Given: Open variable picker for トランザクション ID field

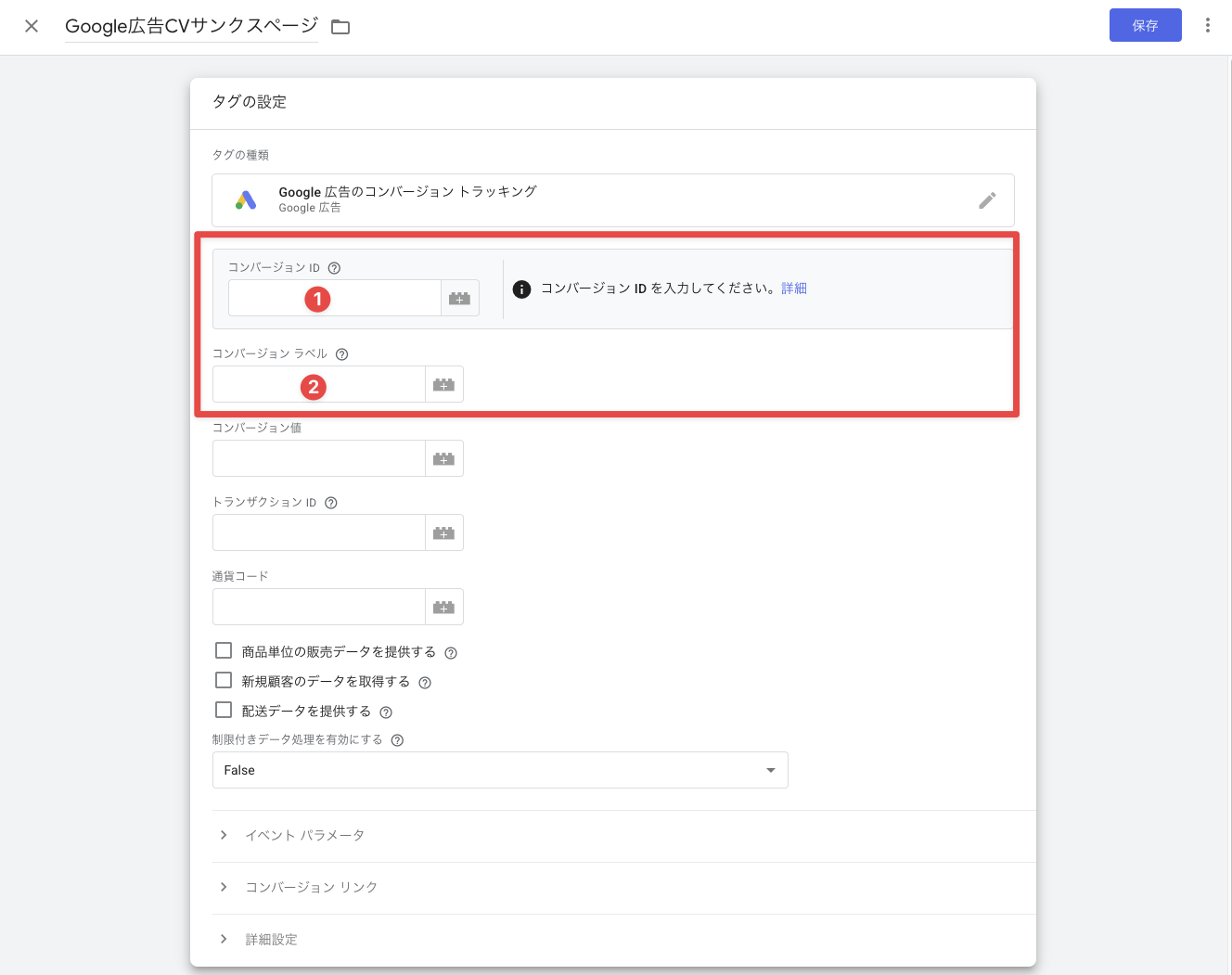Looking at the screenshot, I should (x=443, y=532).
